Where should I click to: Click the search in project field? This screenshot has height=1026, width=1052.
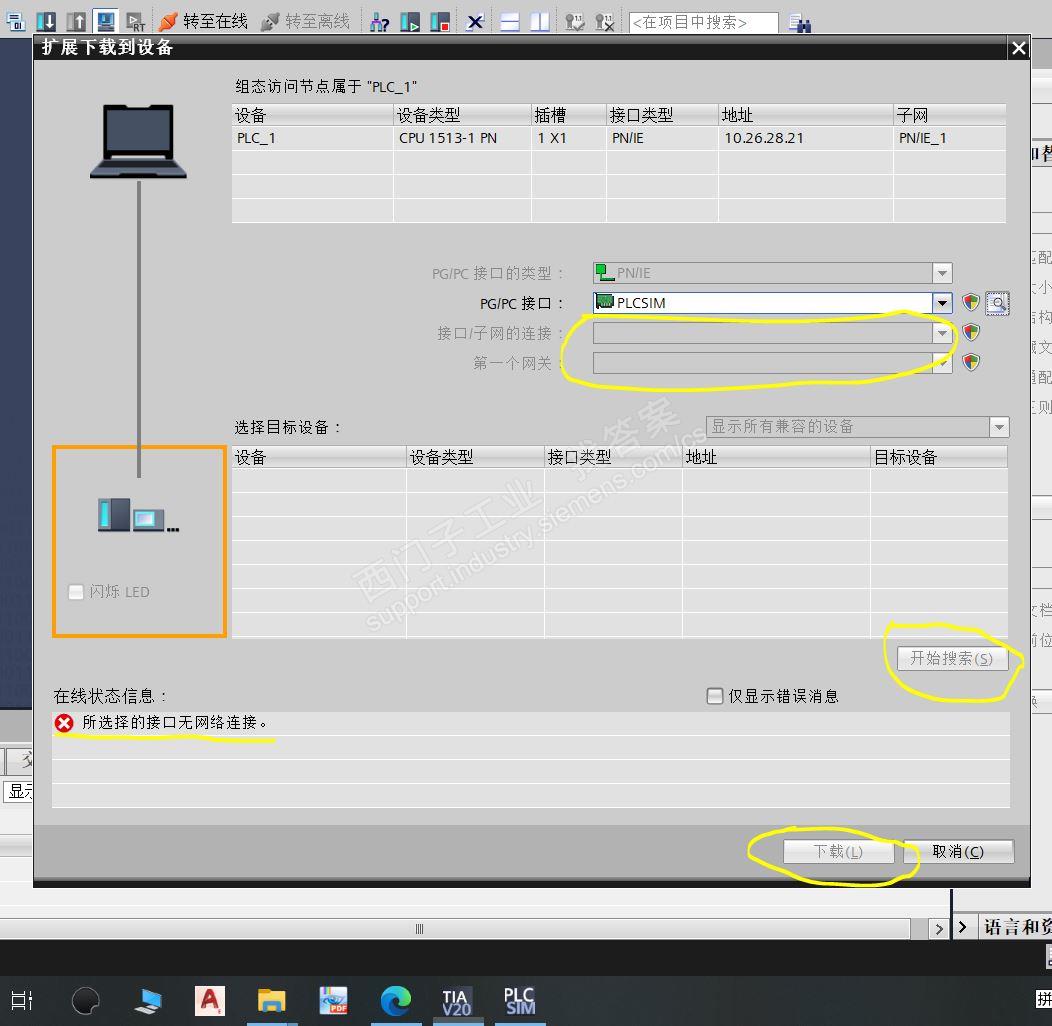tap(703, 22)
